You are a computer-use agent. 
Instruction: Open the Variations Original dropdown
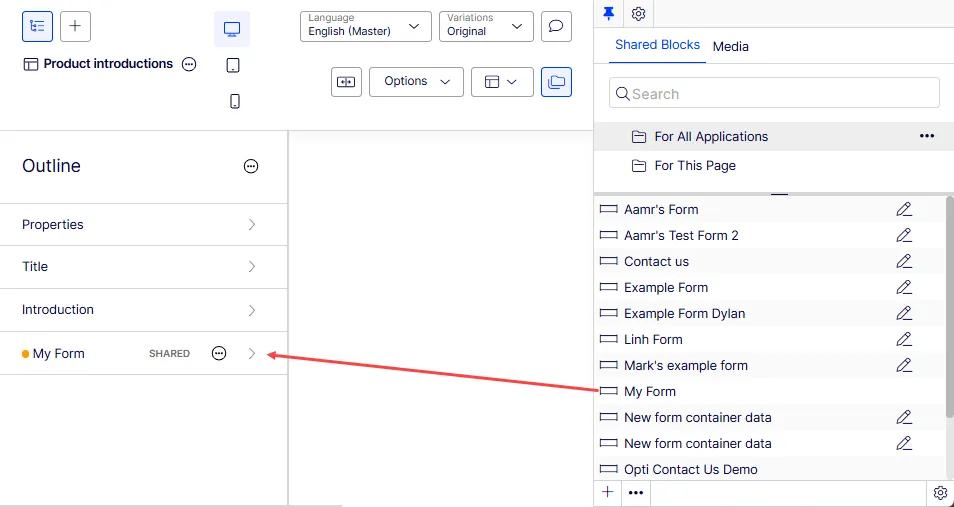[x=486, y=27]
